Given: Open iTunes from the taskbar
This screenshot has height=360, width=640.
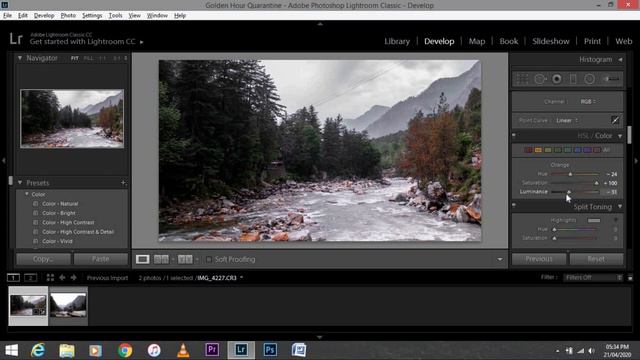Looking at the screenshot, I should coord(154,350).
